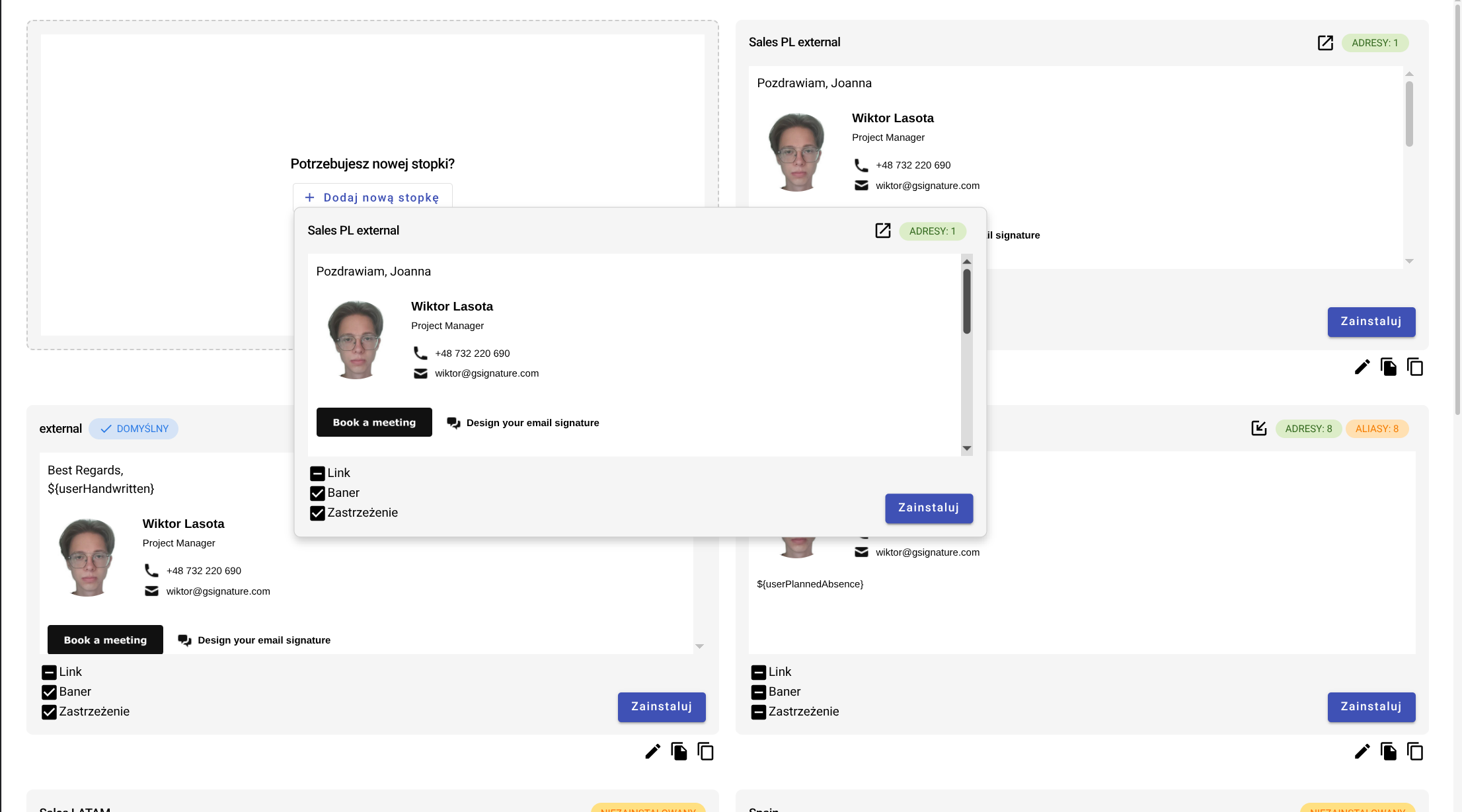The height and width of the screenshot is (812, 1462).
Task: Click the pencil edit icon below the top-right card
Action: tap(1362, 367)
